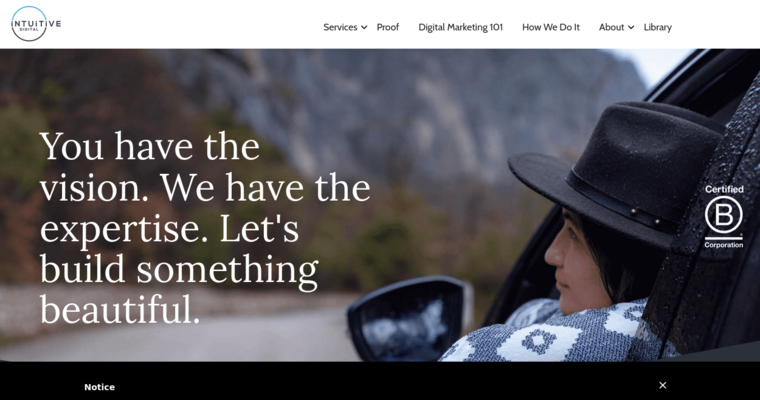Dismiss the Notice banner with X
This screenshot has width=760, height=400.
(x=663, y=385)
